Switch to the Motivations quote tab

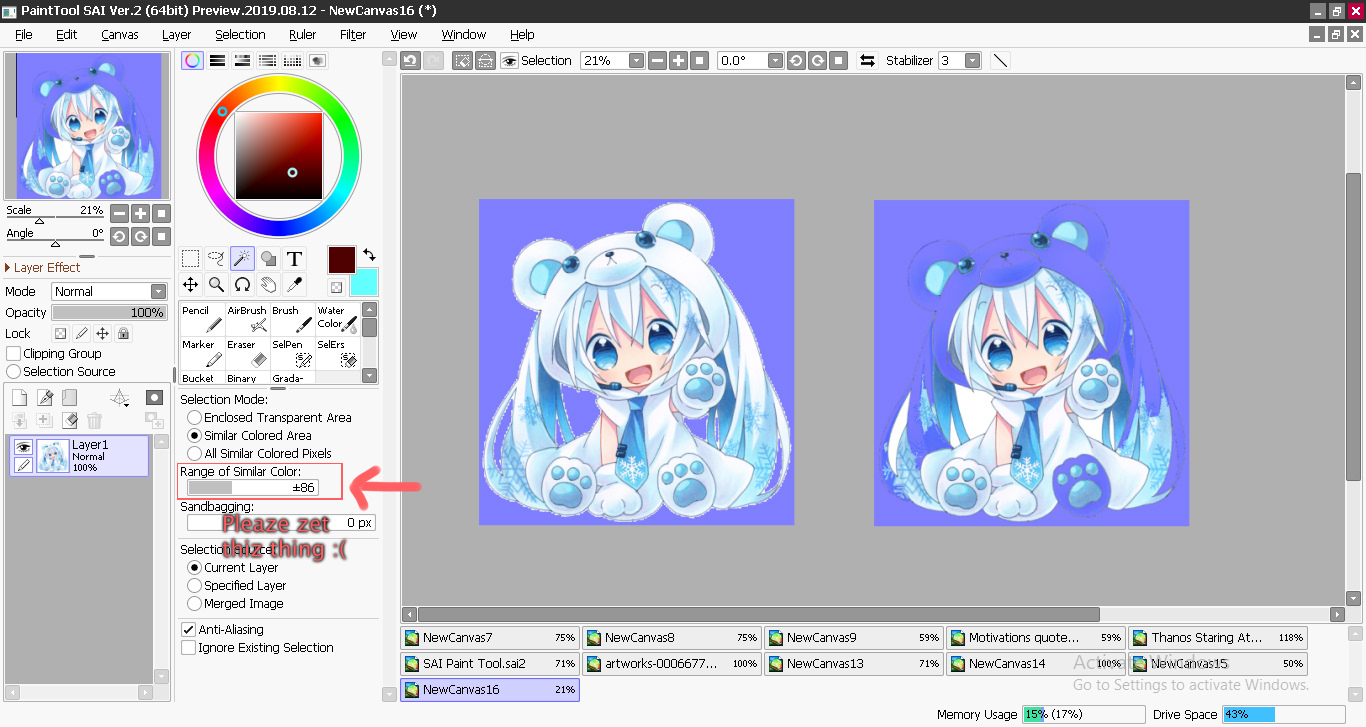(1036, 637)
